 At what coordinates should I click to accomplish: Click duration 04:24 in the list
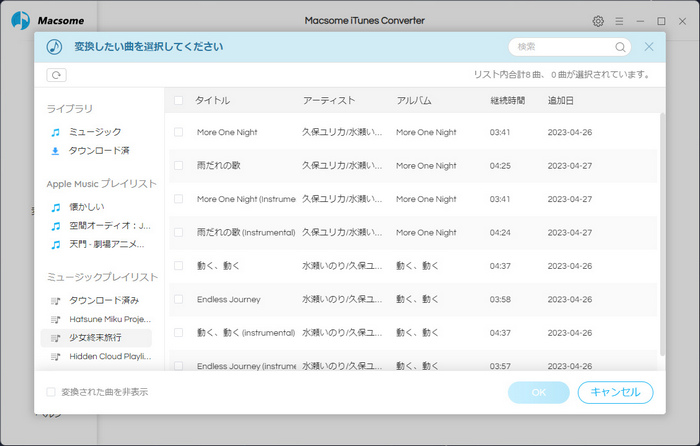[x=500, y=233]
